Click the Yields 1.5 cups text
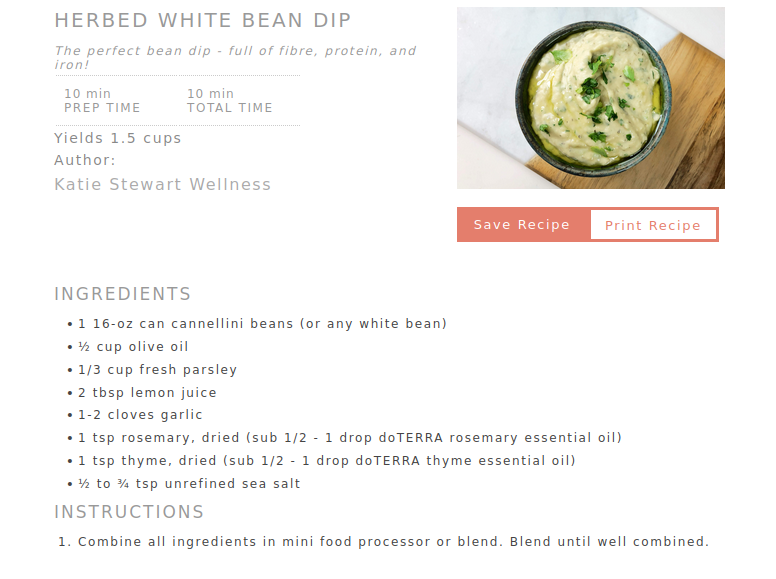 click(x=118, y=138)
